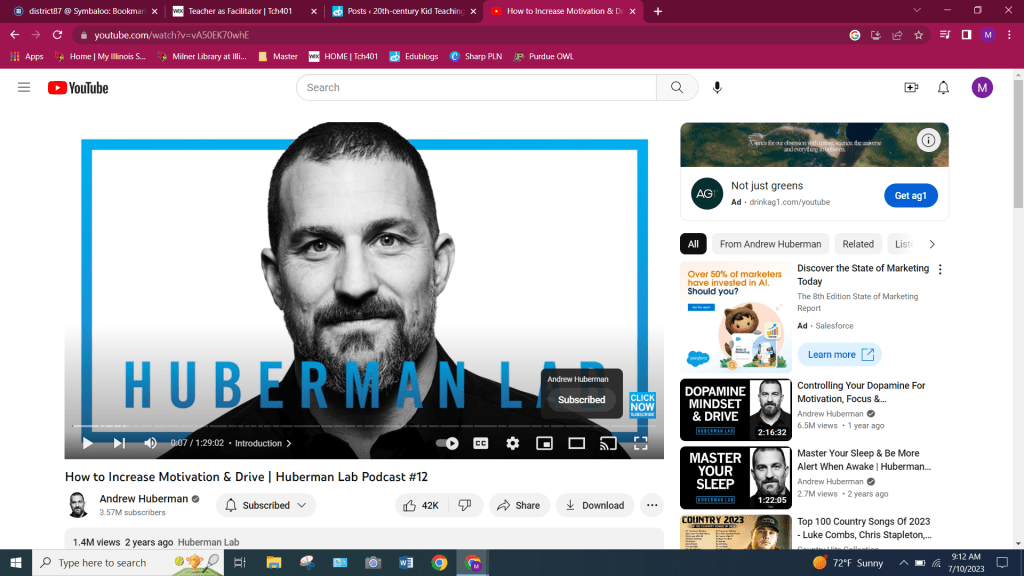
Task: Open the Chrome three-dot menu
Action: [1010, 35]
